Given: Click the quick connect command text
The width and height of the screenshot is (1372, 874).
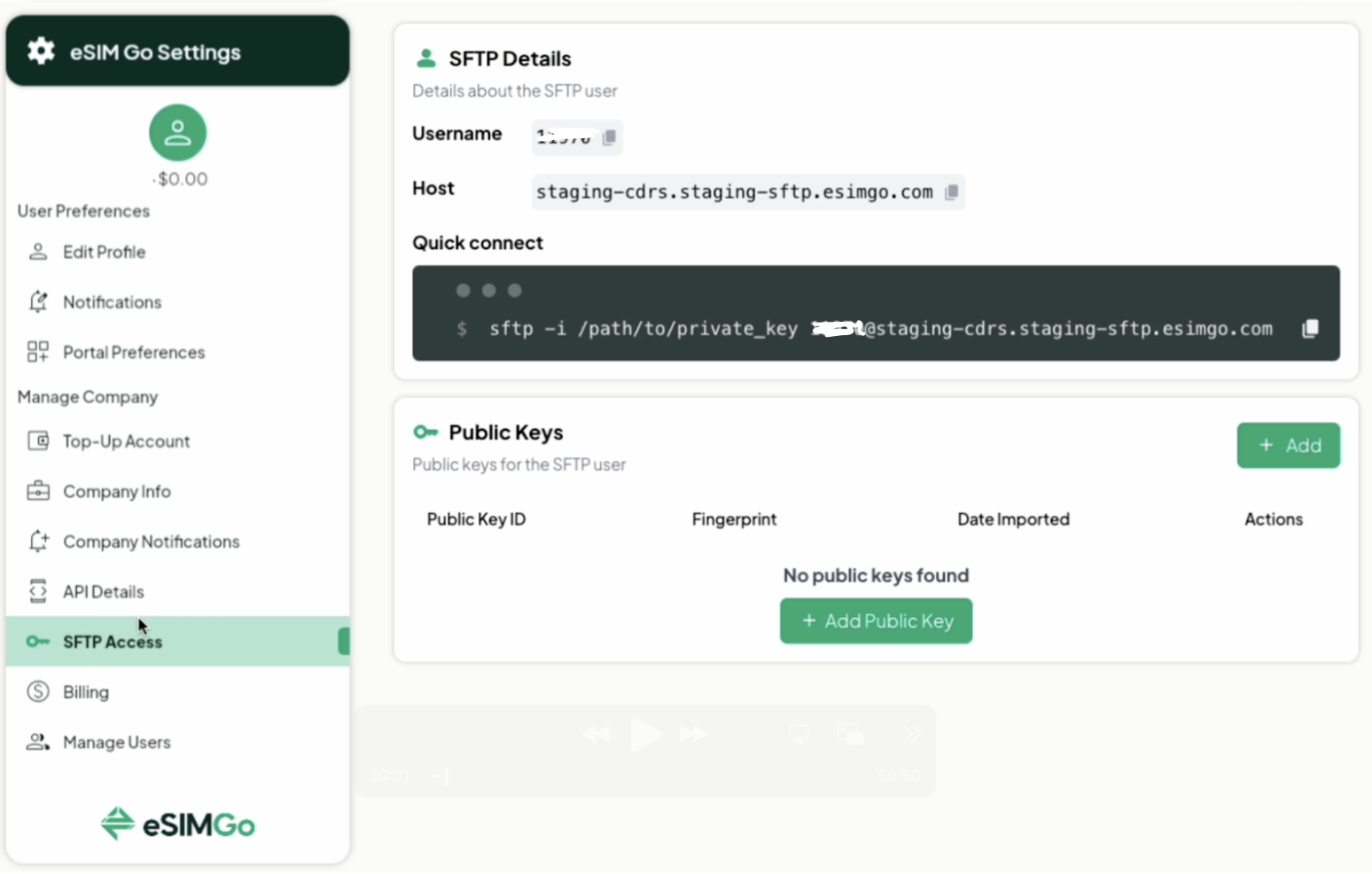Looking at the screenshot, I should coord(881,329).
